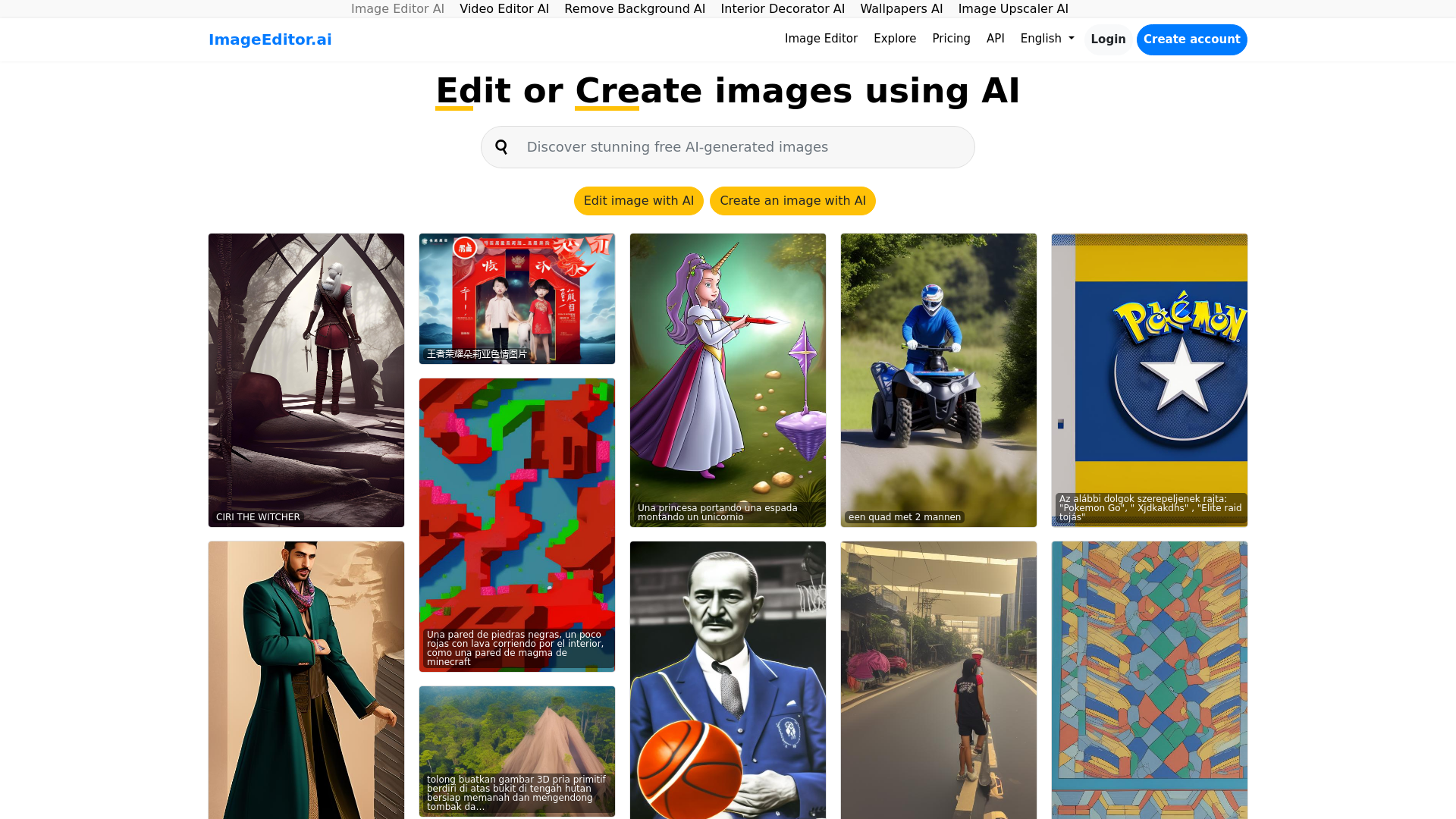This screenshot has height=819, width=1456.
Task: Click caption 'een quad met 2 mannen'
Action: [x=905, y=517]
